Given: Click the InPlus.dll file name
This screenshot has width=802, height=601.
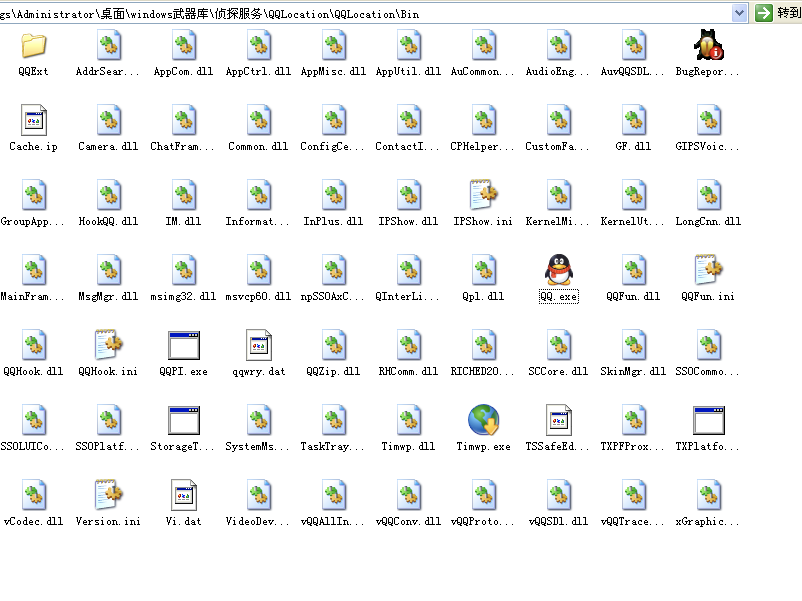Looking at the screenshot, I should click(333, 221).
